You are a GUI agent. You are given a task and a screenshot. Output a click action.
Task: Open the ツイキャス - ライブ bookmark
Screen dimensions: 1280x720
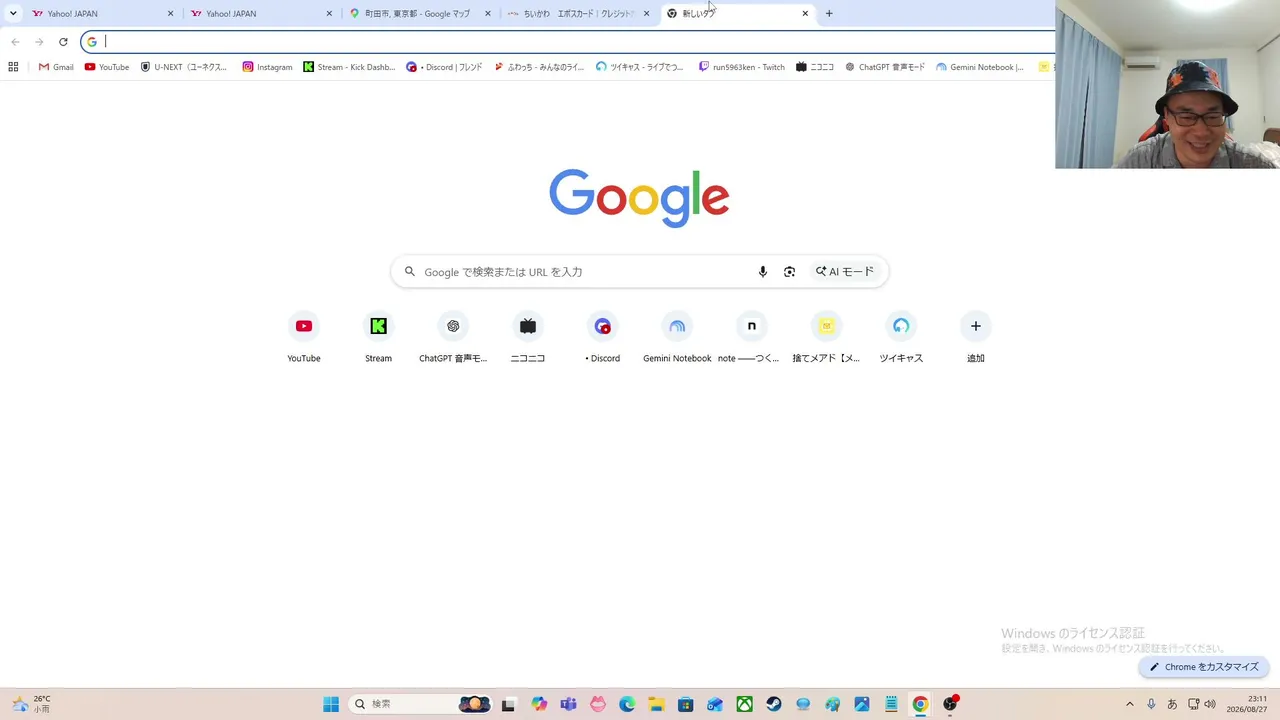pos(640,67)
